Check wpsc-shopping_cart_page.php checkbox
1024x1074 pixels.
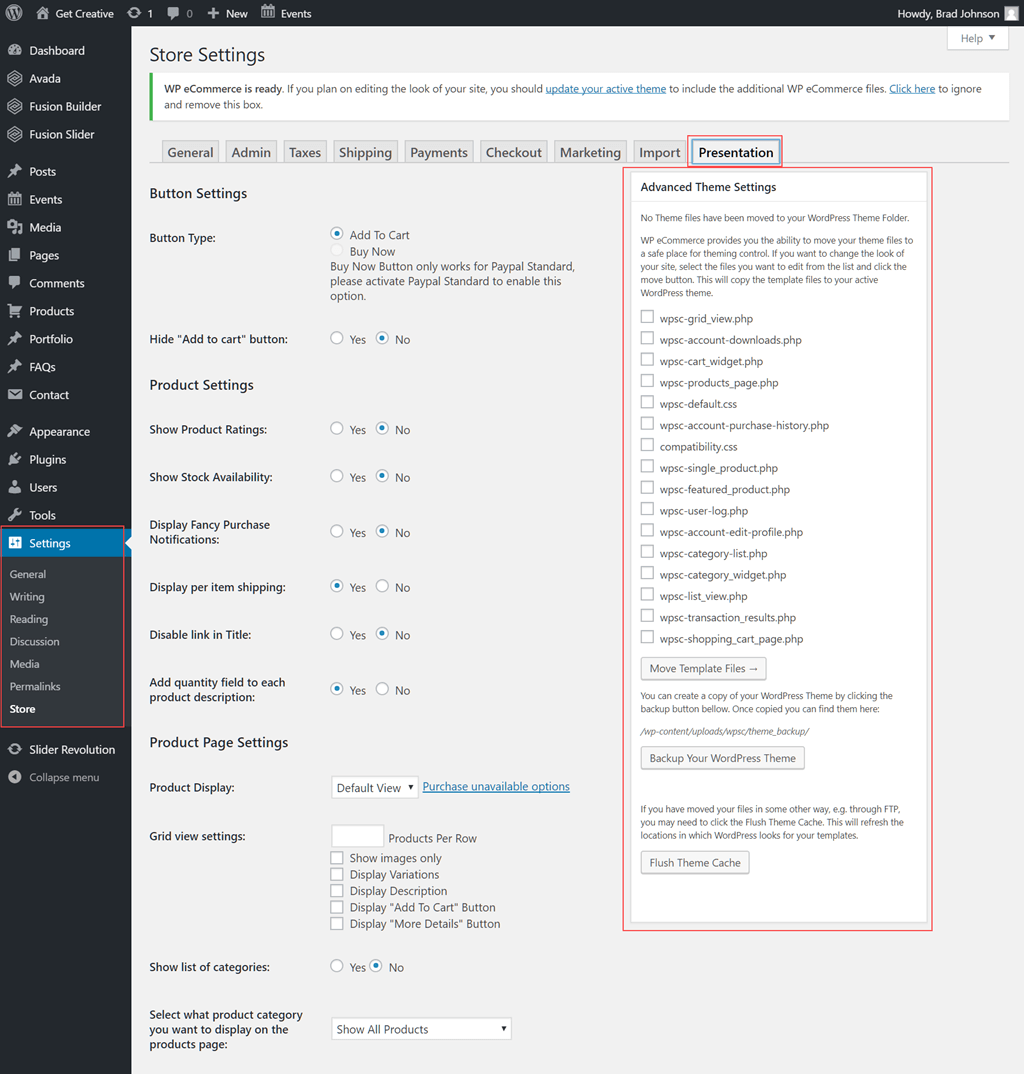pos(647,637)
